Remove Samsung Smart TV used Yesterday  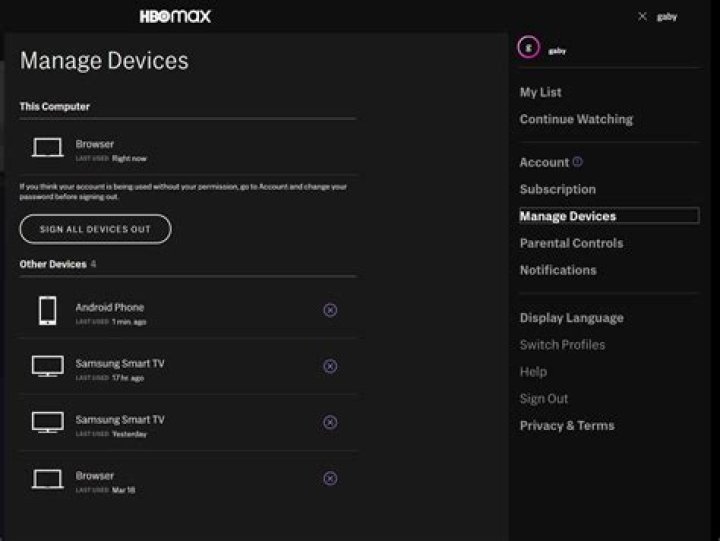click(x=330, y=422)
